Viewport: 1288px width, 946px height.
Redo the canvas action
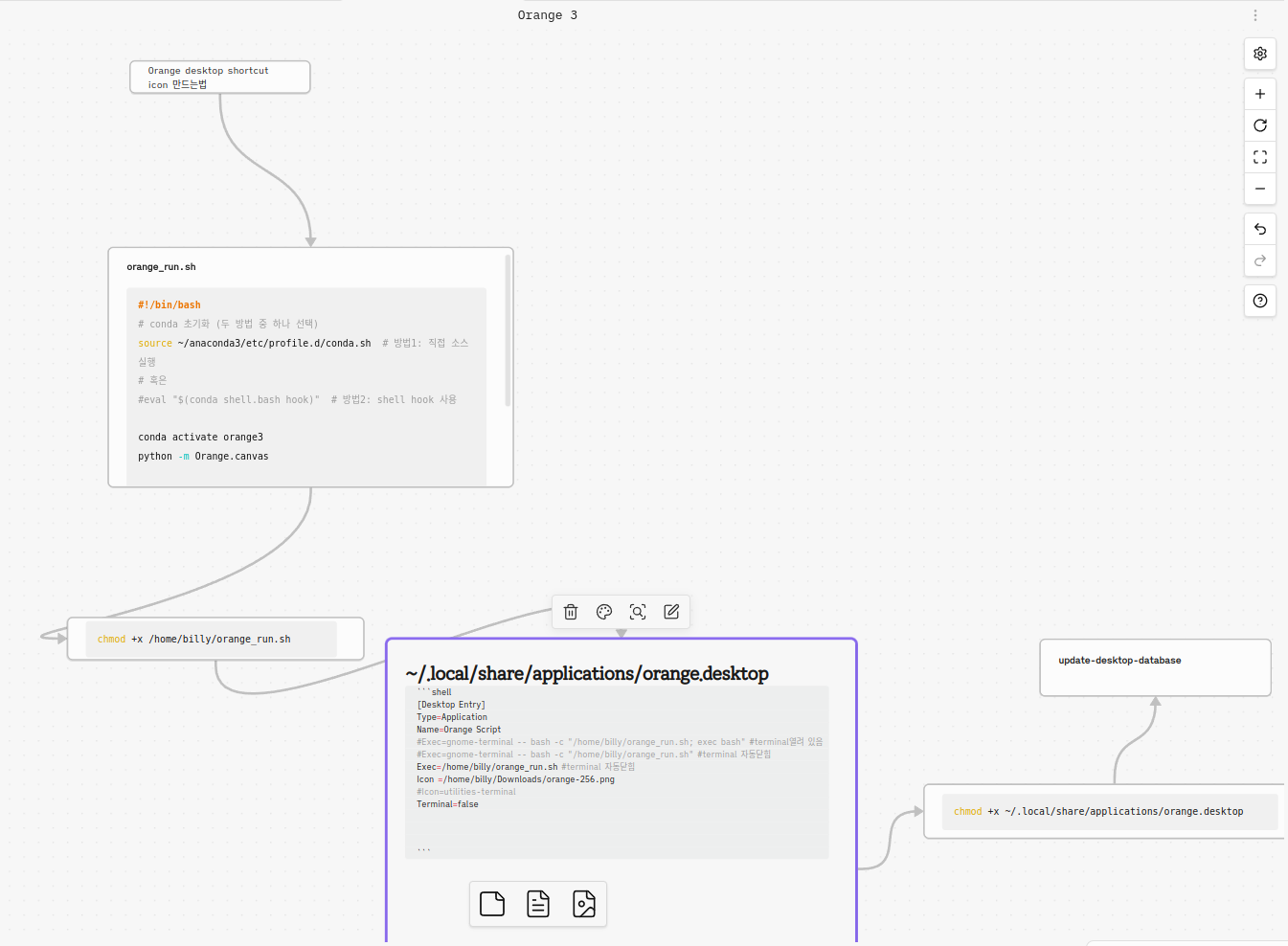[x=1260, y=260]
